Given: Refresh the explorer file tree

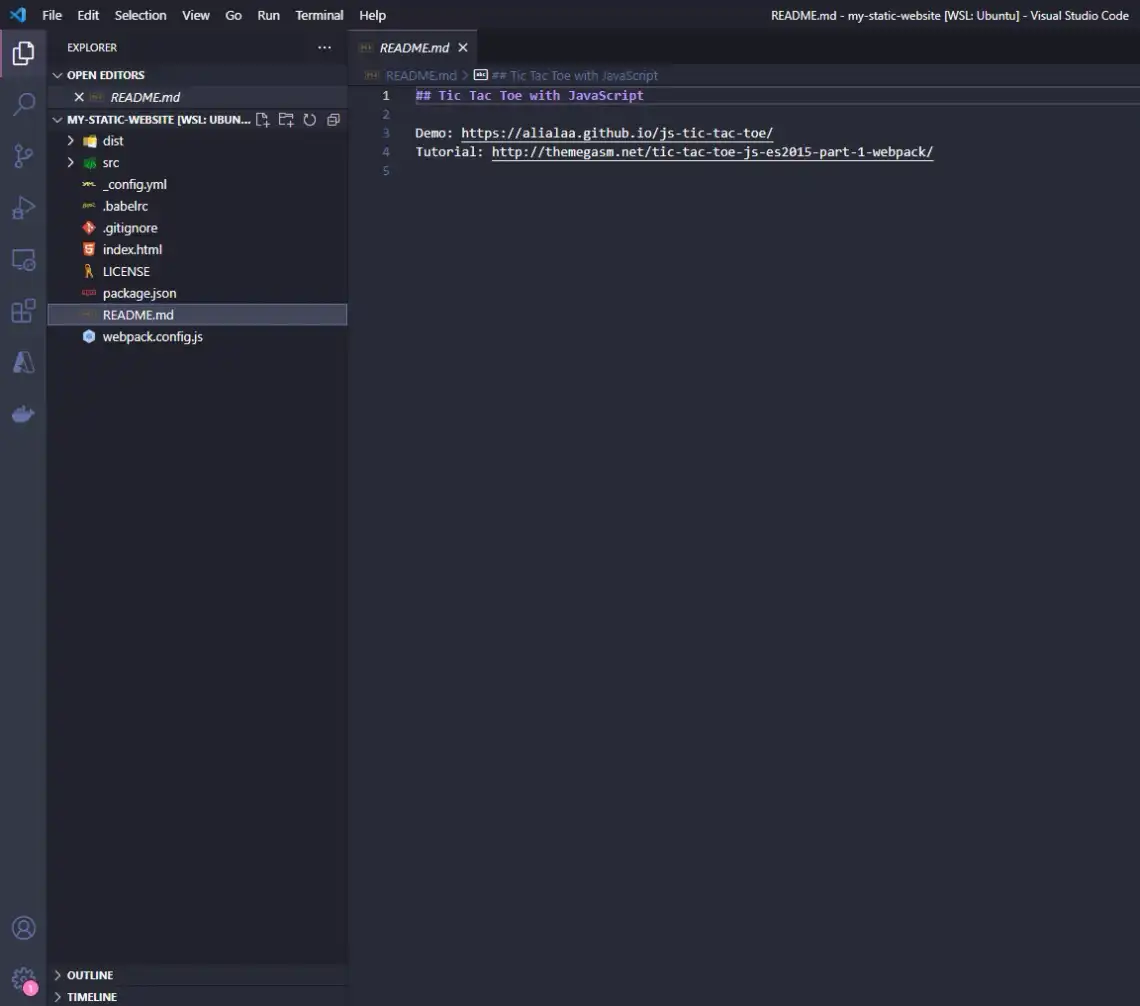Looking at the screenshot, I should point(310,120).
